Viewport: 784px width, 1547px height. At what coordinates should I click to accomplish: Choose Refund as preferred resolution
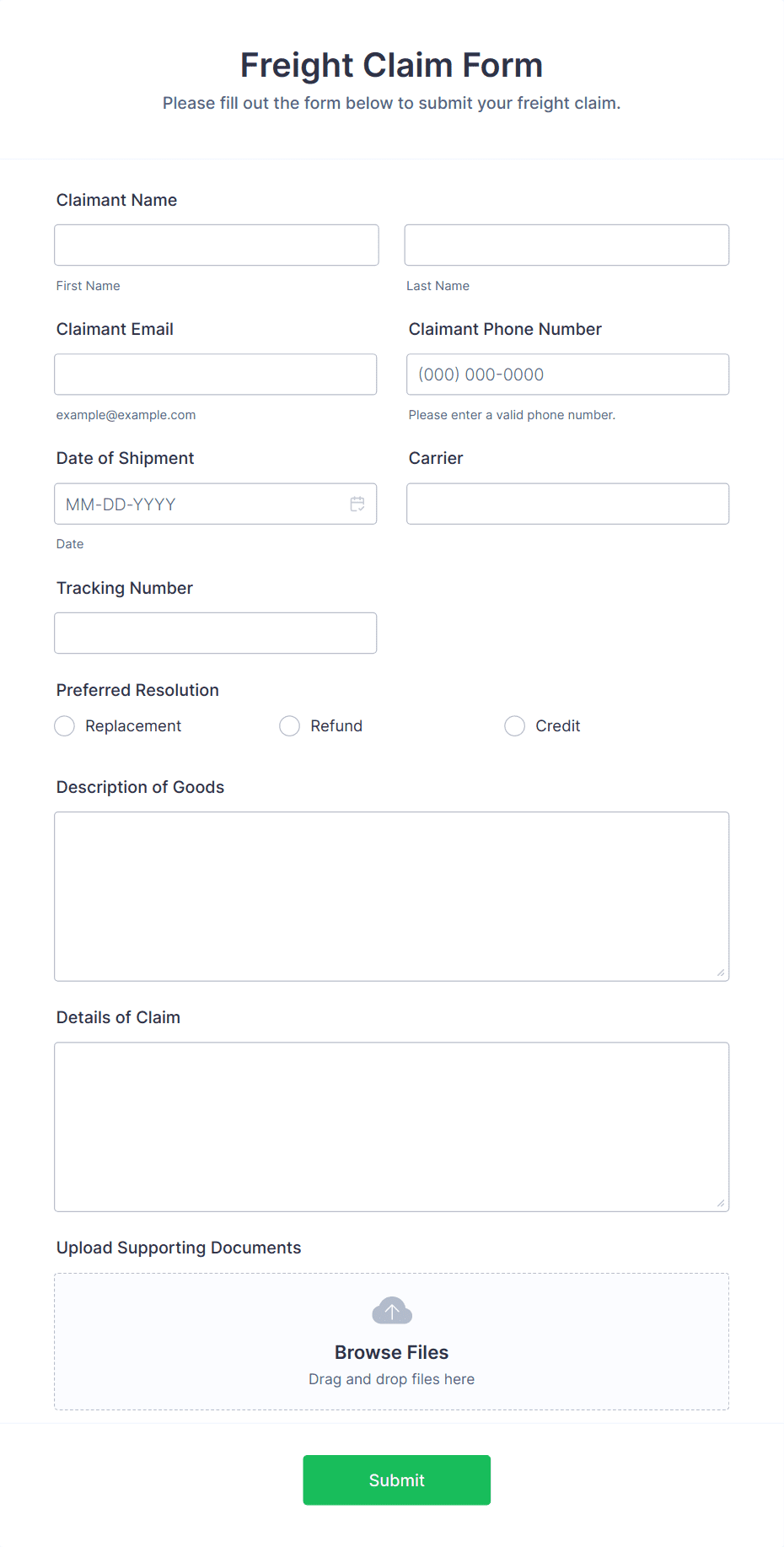coord(289,725)
